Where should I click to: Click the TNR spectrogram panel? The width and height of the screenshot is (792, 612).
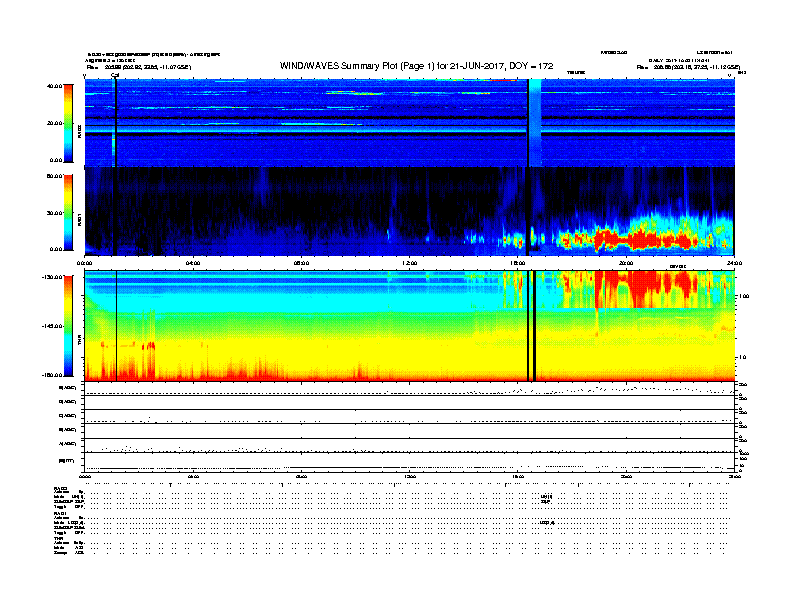410,326
